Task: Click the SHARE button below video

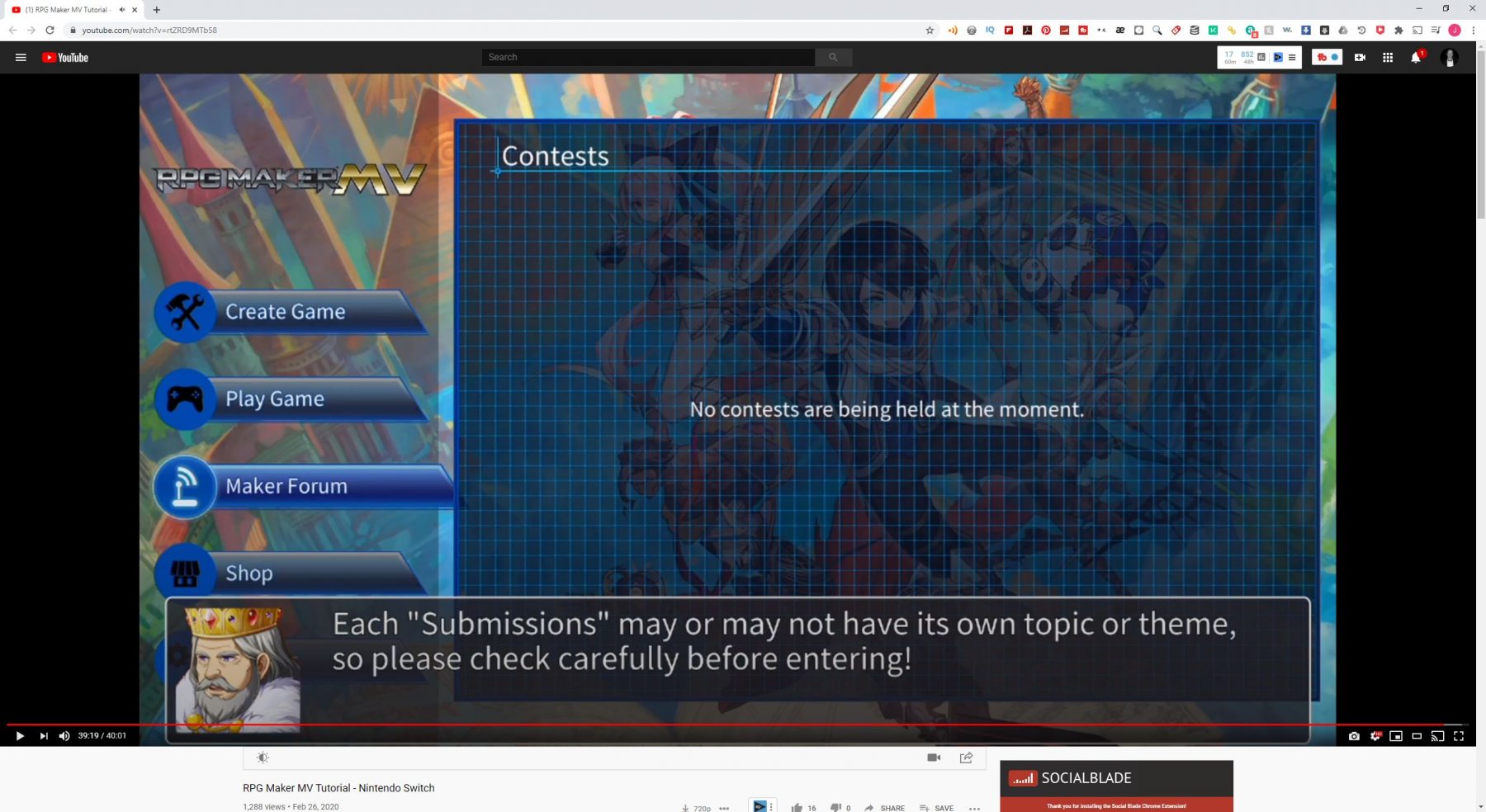Action: [884, 808]
